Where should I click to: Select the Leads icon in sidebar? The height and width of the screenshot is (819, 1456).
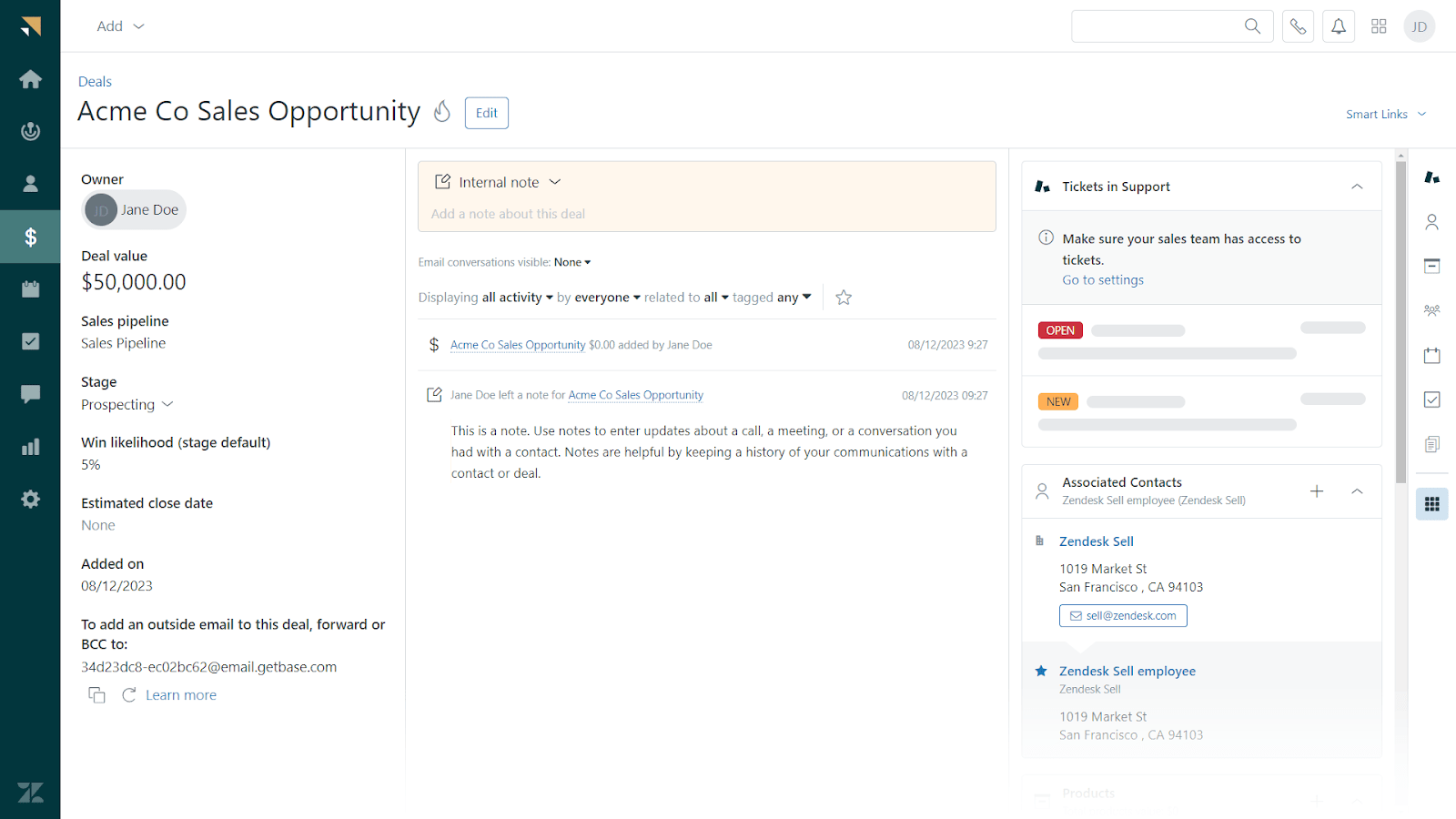tap(30, 131)
